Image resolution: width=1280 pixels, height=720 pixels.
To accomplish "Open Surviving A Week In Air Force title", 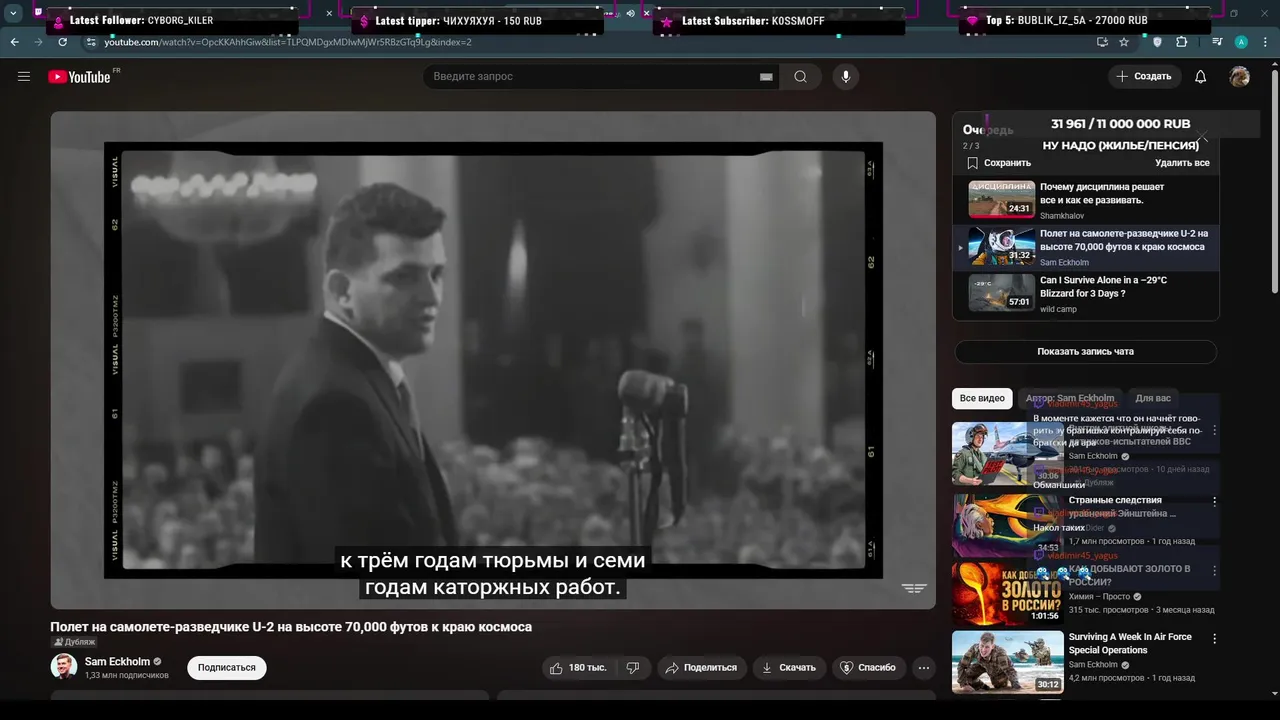I will click(1130, 643).
